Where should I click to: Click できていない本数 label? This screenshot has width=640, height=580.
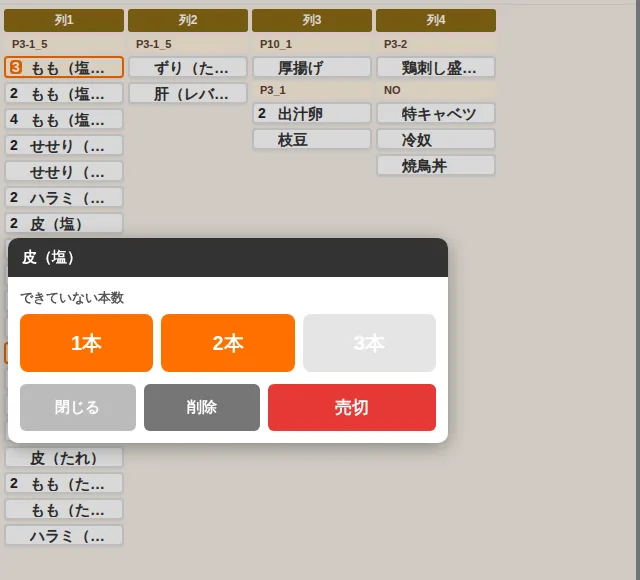[72, 298]
